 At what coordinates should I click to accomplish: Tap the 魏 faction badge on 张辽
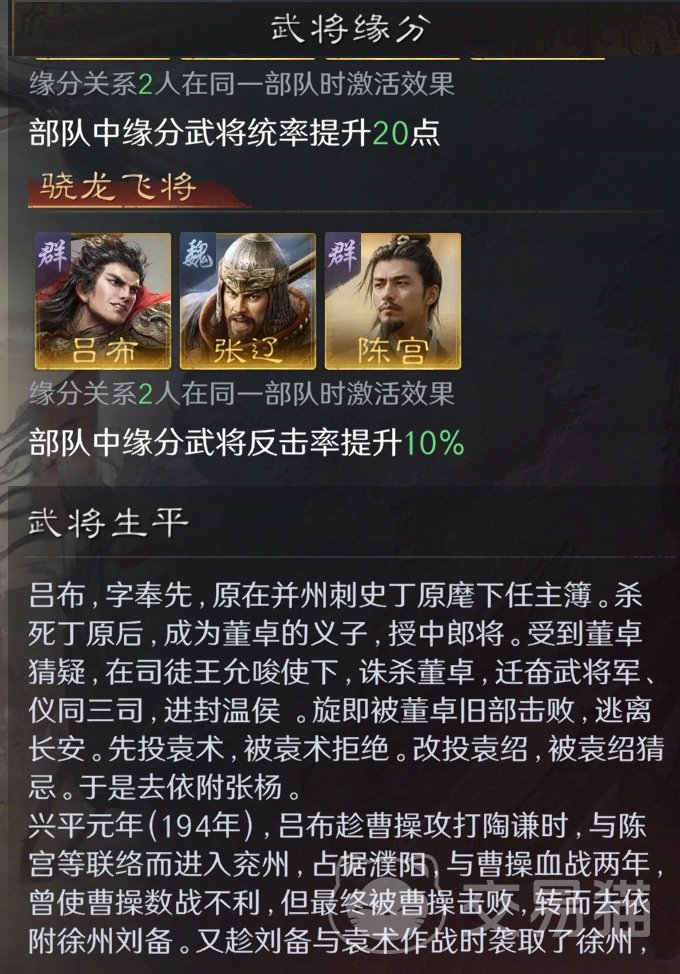[x=197, y=254]
